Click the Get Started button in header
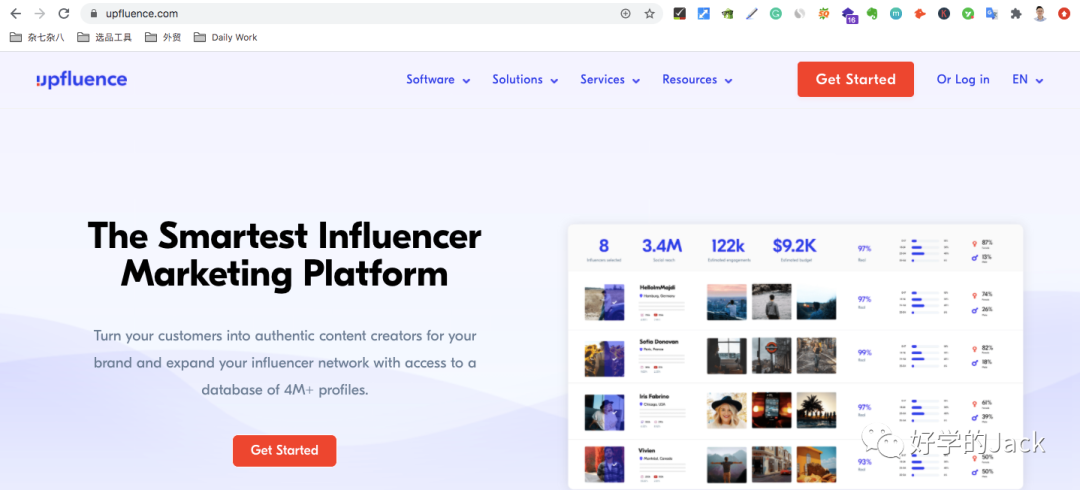Screen dimensions: 1080x490 click(855, 80)
